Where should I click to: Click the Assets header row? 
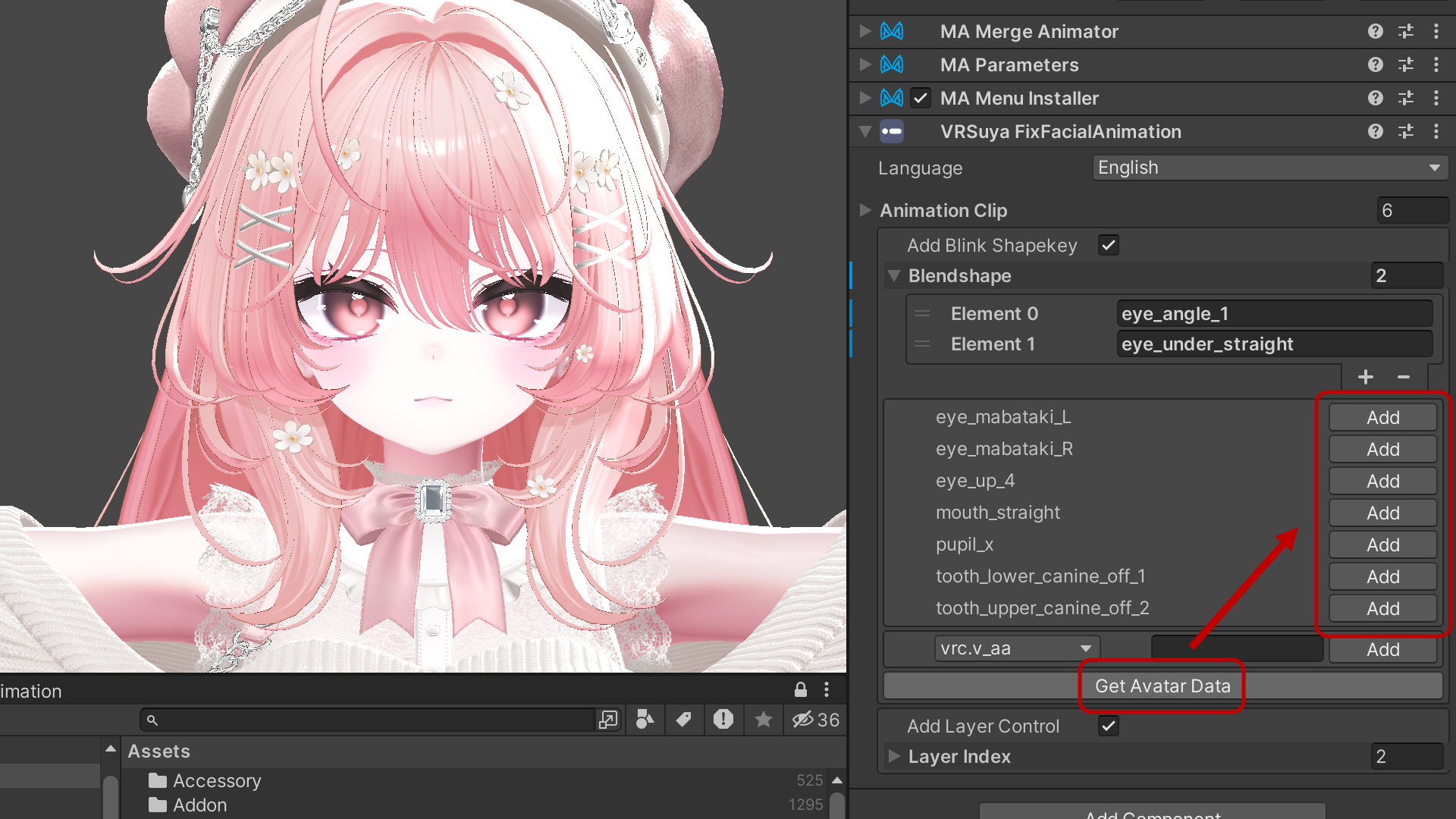pyautogui.click(x=483, y=751)
